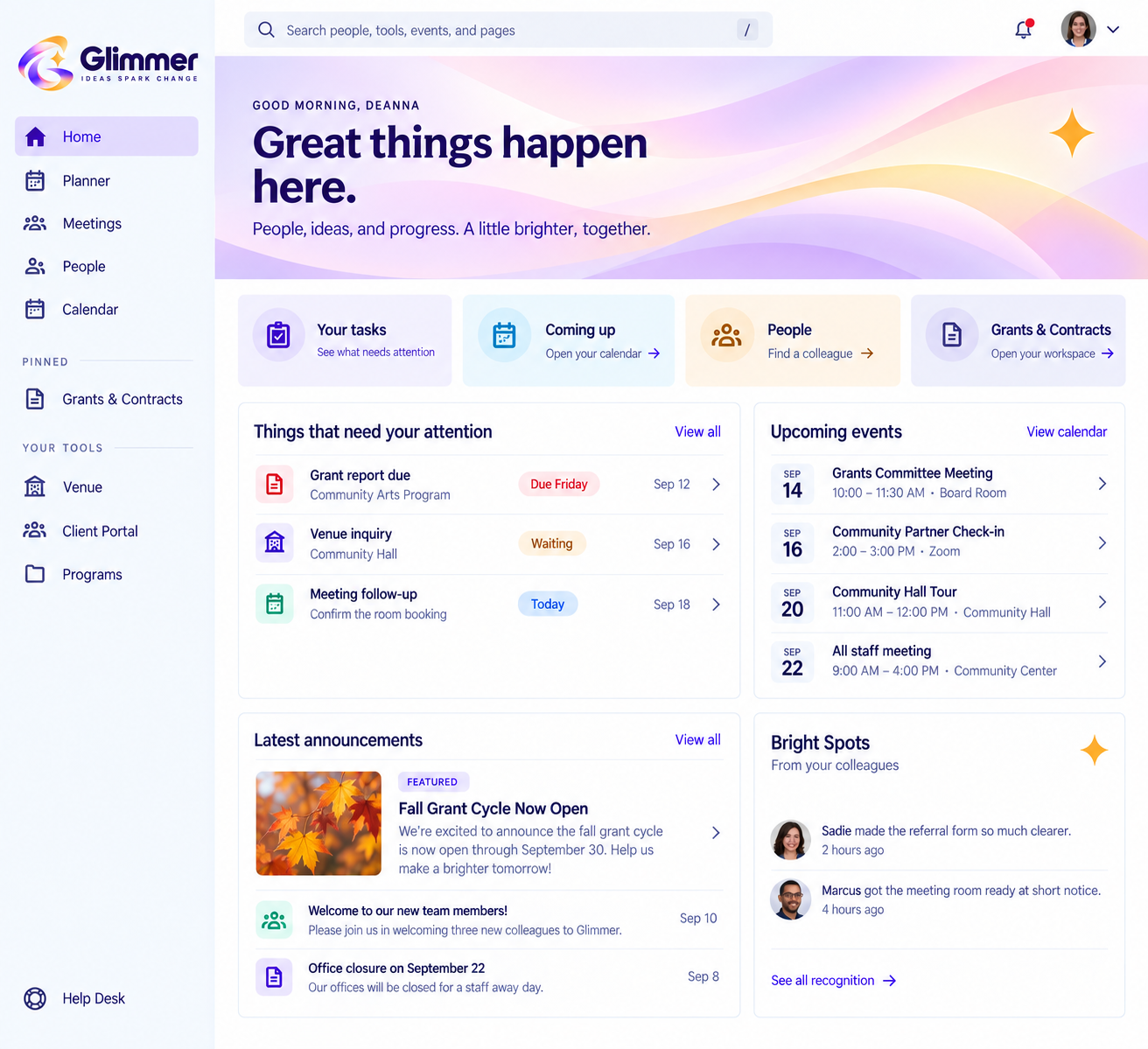Click the Client Portal icon in sidebar

[35, 530]
